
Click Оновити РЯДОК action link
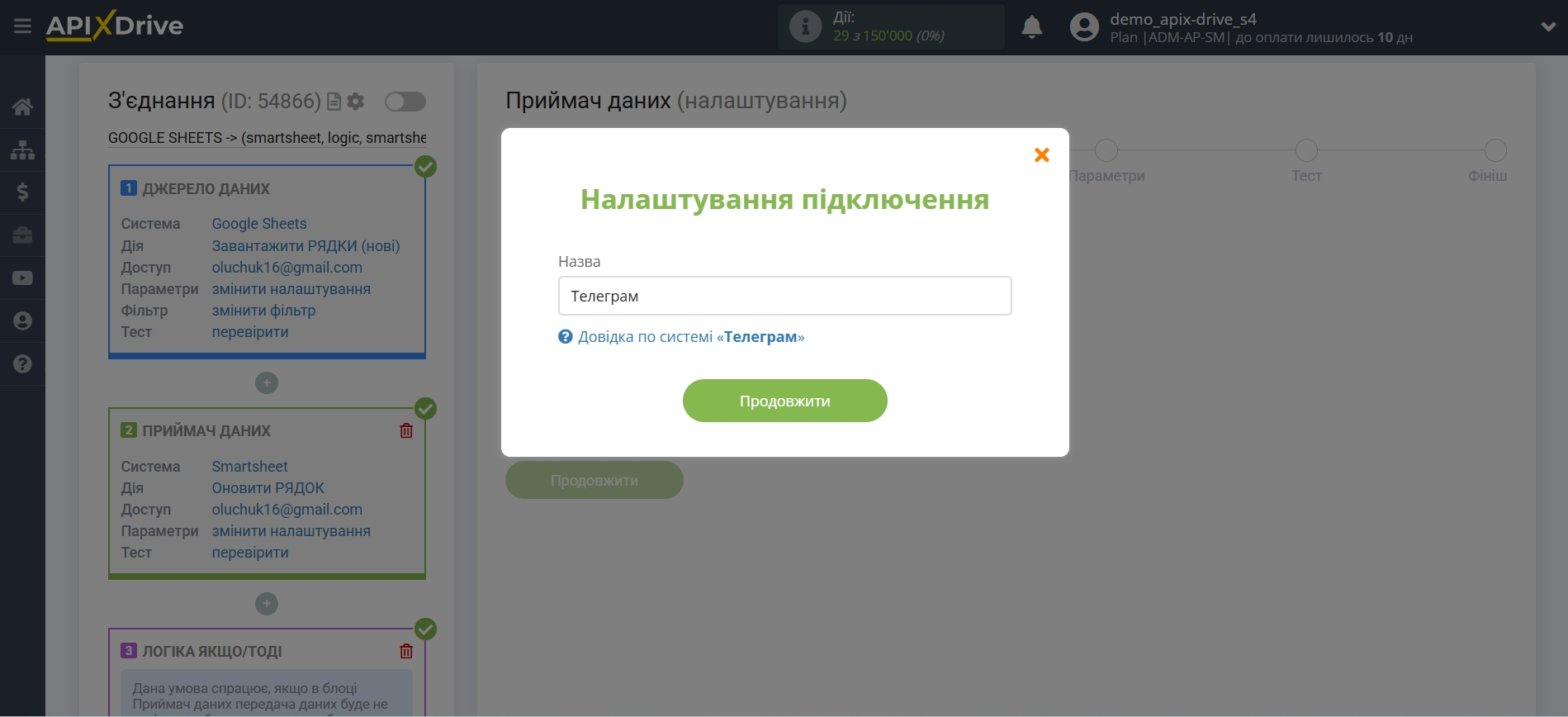point(268,488)
